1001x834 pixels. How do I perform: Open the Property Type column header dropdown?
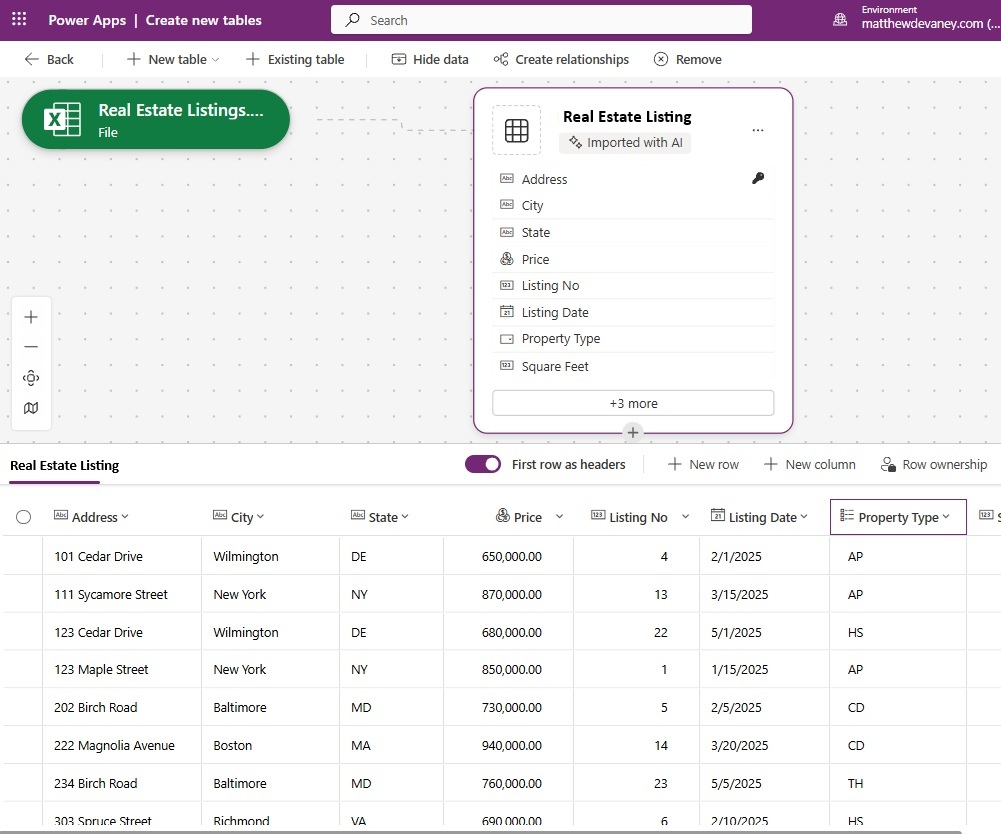[946, 517]
